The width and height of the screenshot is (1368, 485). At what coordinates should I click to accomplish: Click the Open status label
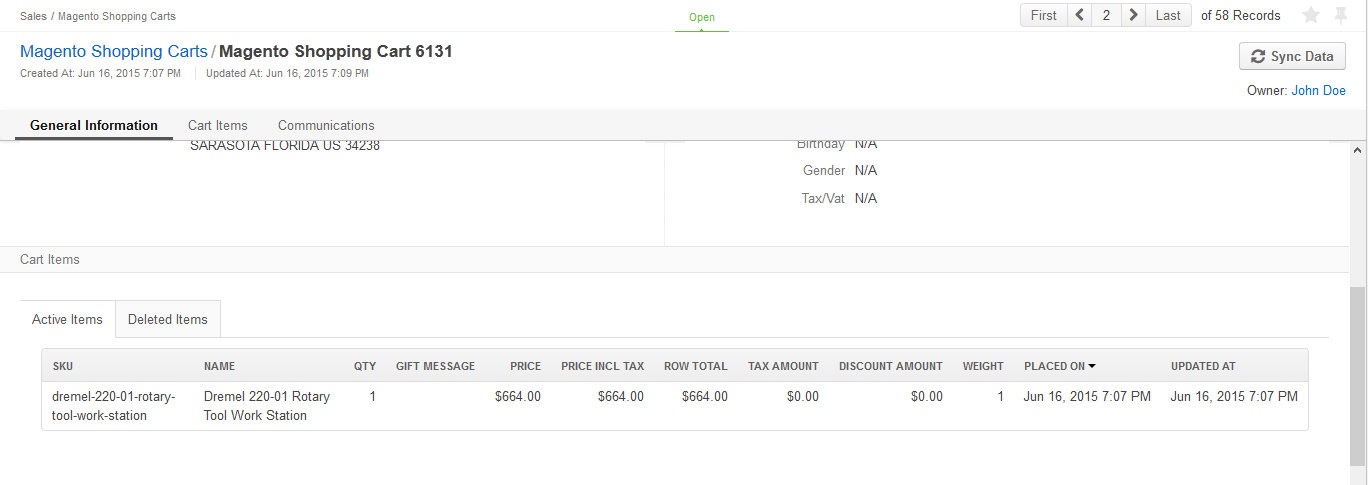click(702, 17)
